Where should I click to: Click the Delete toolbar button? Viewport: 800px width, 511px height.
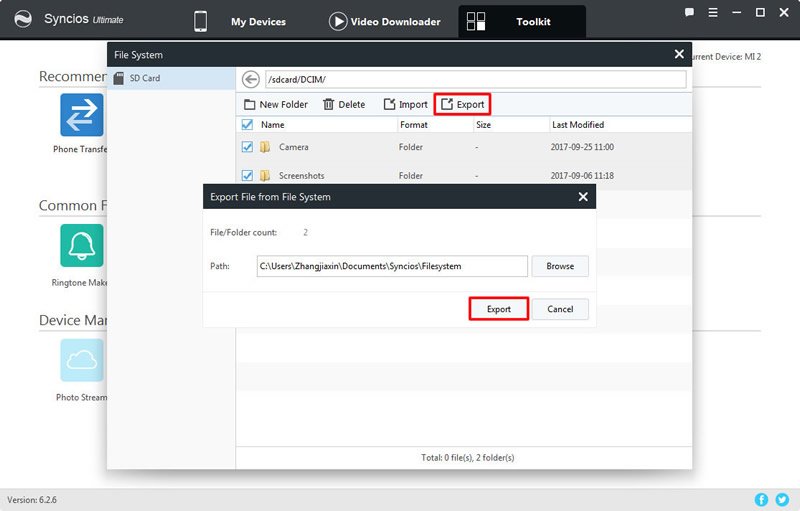(x=344, y=105)
